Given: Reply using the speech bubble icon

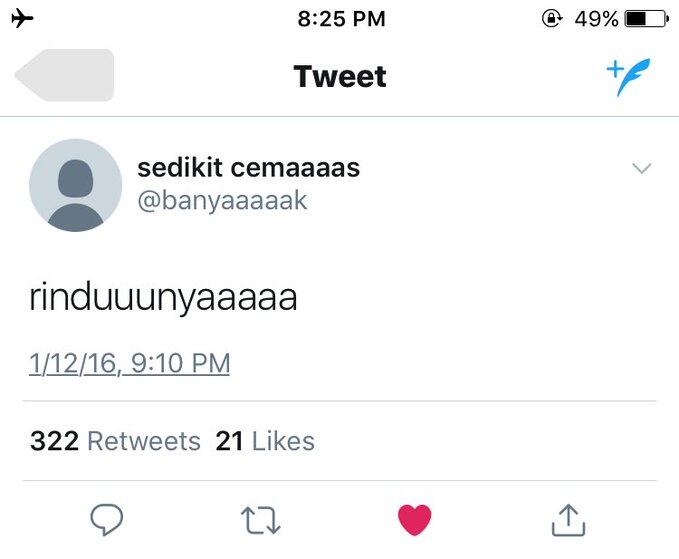Looking at the screenshot, I should coord(107,518).
